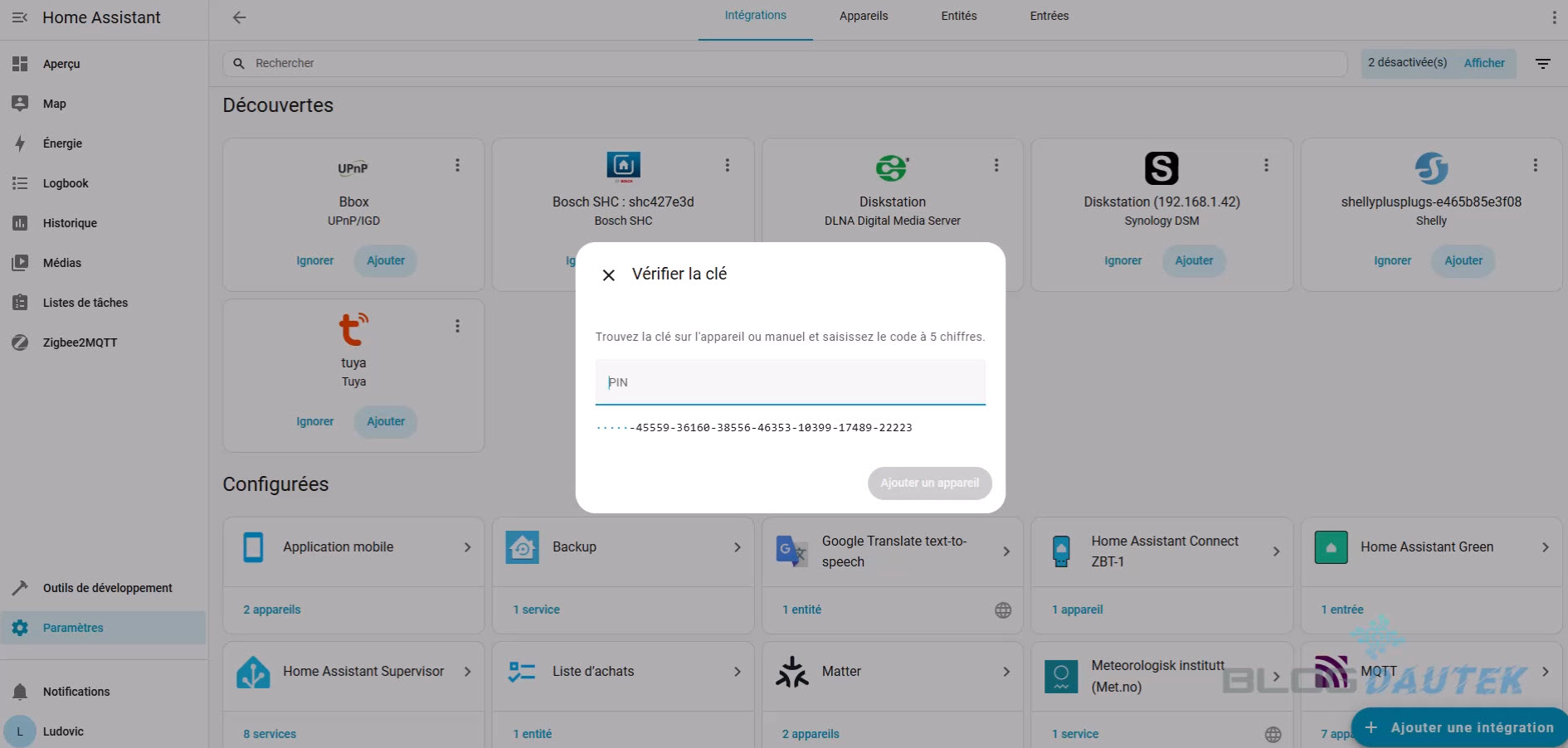
Task: Click Ignorer on the tuya card
Action: tap(314, 421)
